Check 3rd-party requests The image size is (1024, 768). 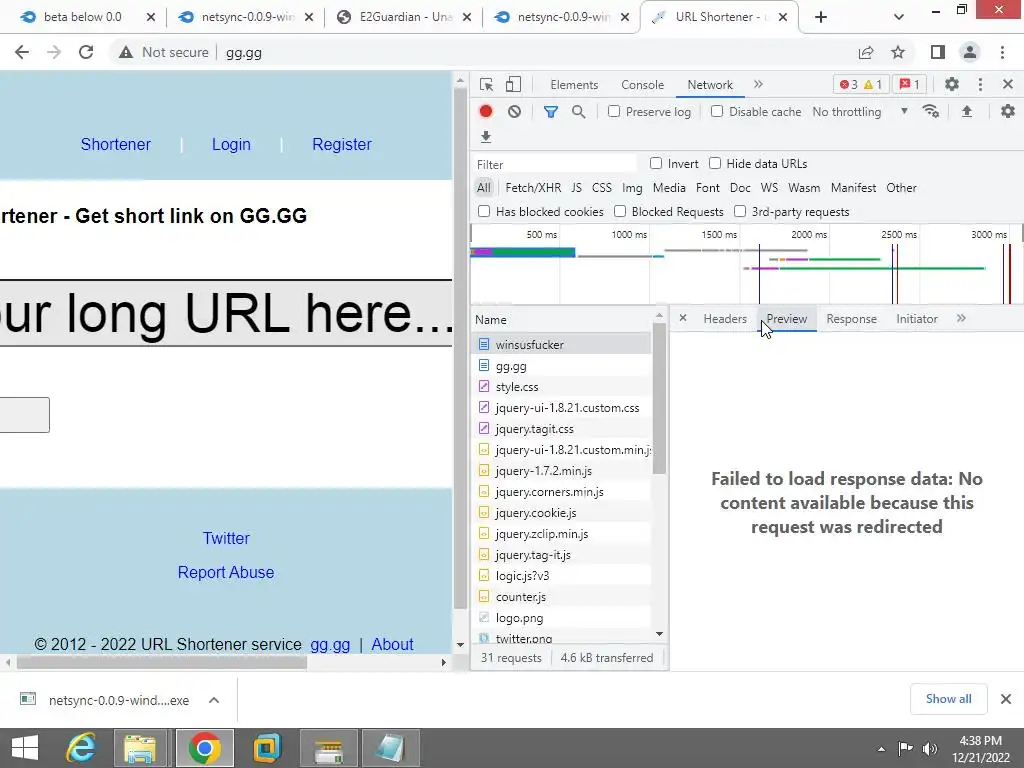(740, 211)
